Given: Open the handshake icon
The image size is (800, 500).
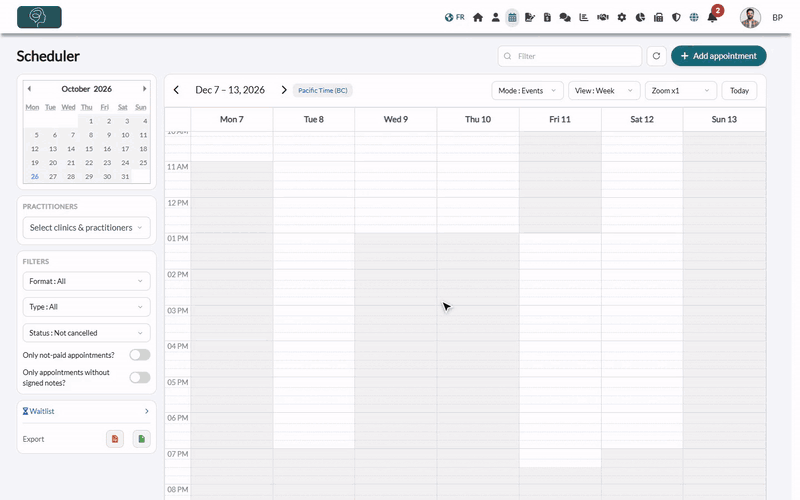Looking at the screenshot, I should 603,17.
